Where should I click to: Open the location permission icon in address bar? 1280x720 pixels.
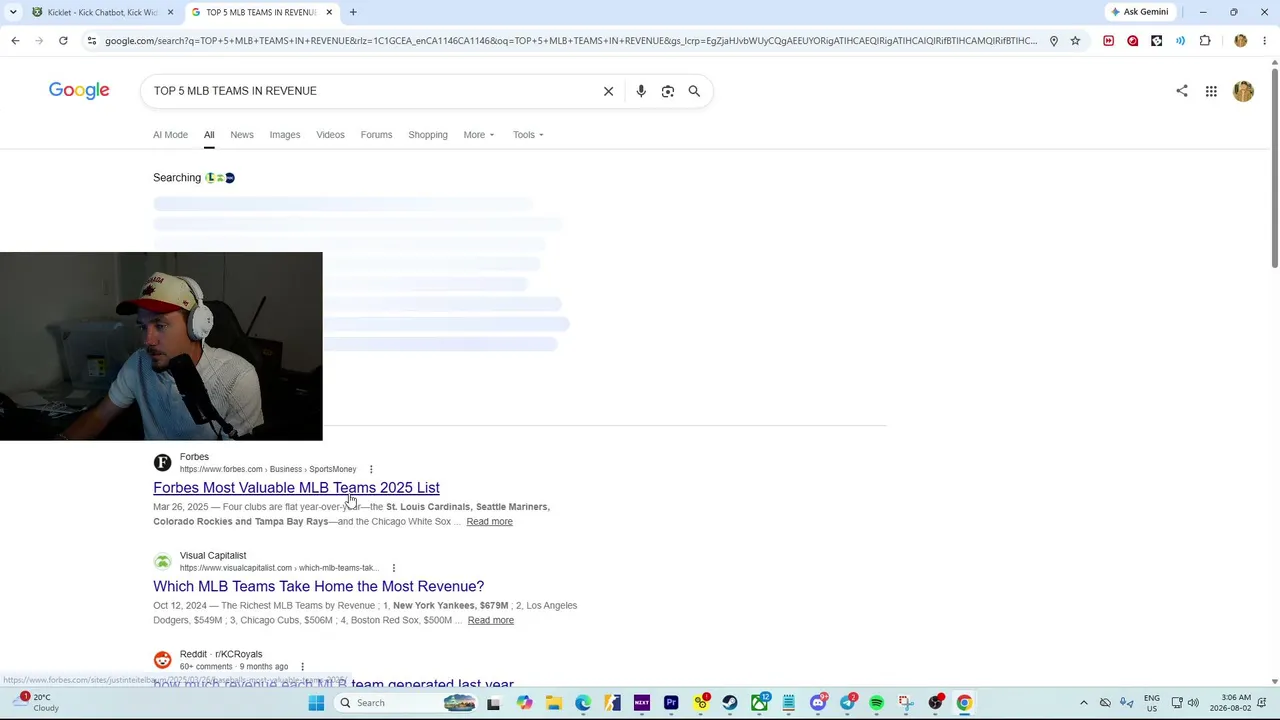tap(1053, 41)
